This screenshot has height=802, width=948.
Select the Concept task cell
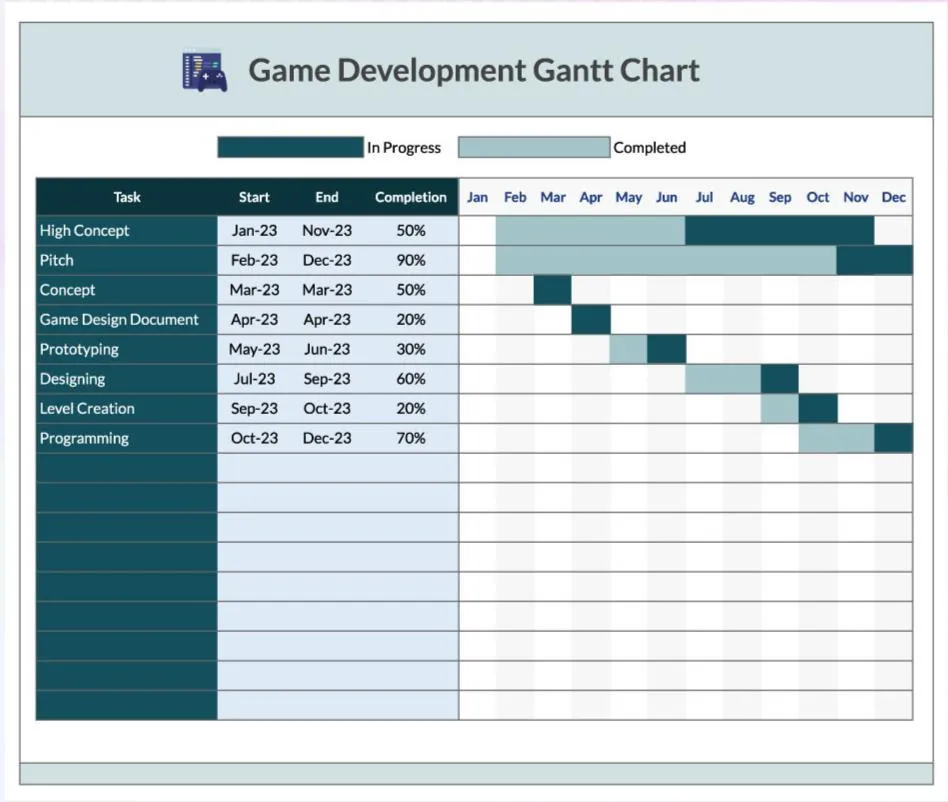tap(127, 289)
